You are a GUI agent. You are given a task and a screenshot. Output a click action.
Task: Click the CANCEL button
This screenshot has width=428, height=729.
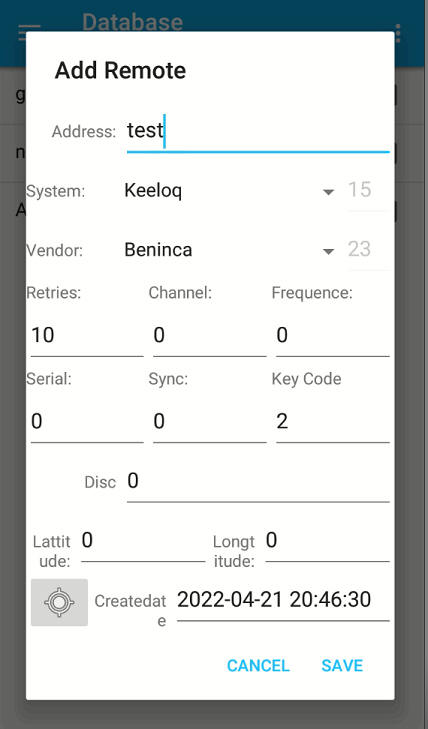[258, 665]
